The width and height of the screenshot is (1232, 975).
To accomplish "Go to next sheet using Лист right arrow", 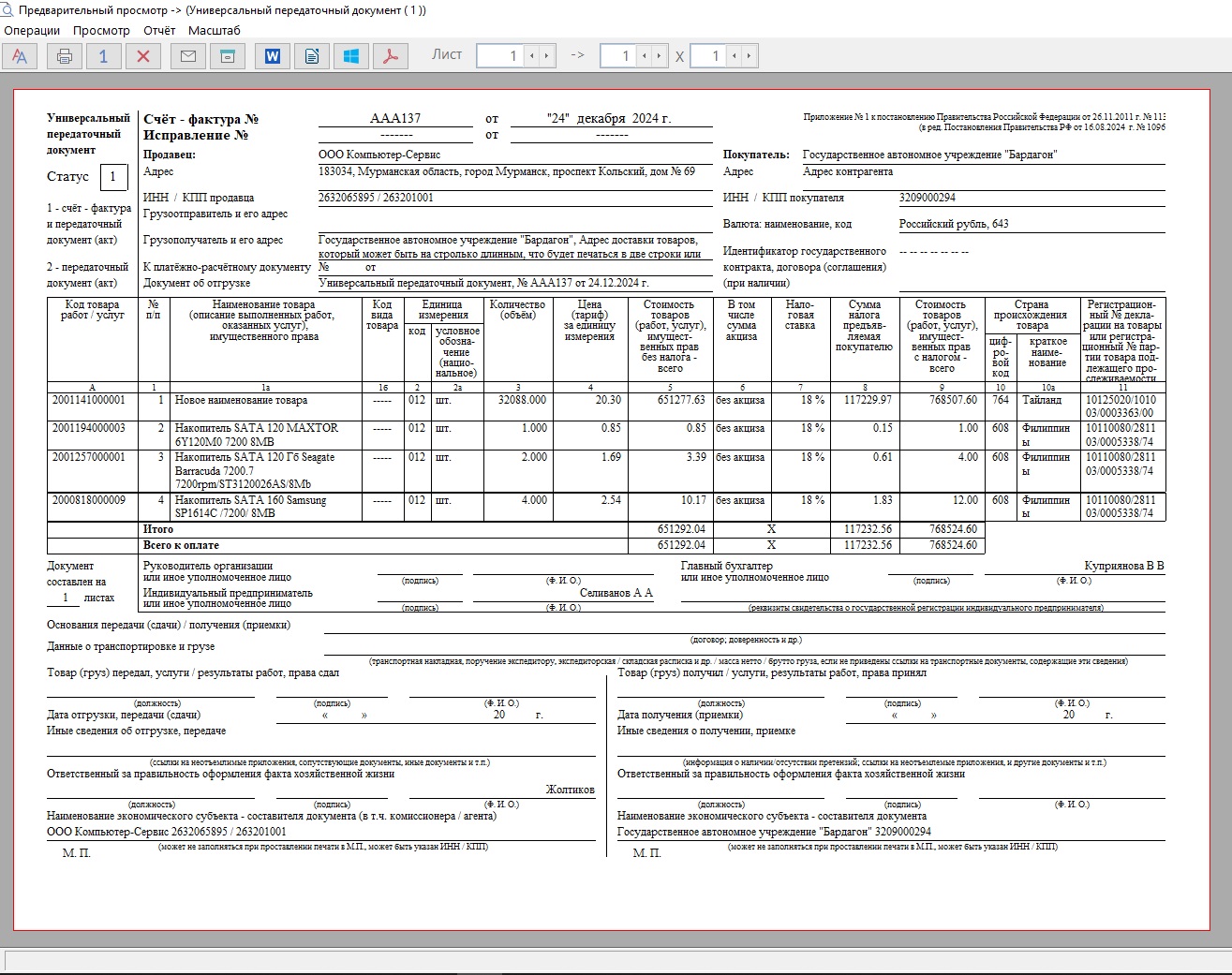I will [x=546, y=56].
